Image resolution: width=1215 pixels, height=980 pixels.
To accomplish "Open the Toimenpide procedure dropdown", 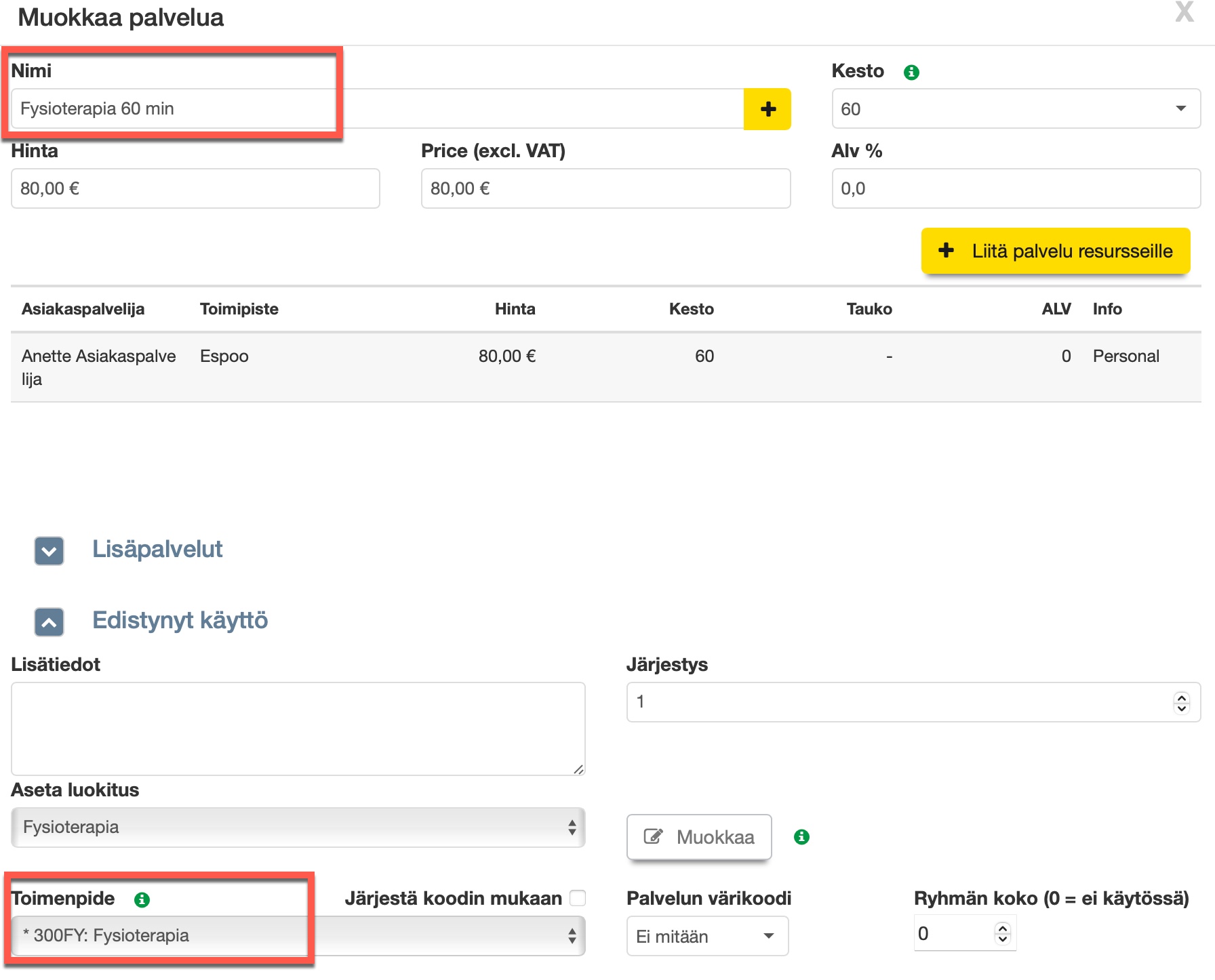I will 298,936.
